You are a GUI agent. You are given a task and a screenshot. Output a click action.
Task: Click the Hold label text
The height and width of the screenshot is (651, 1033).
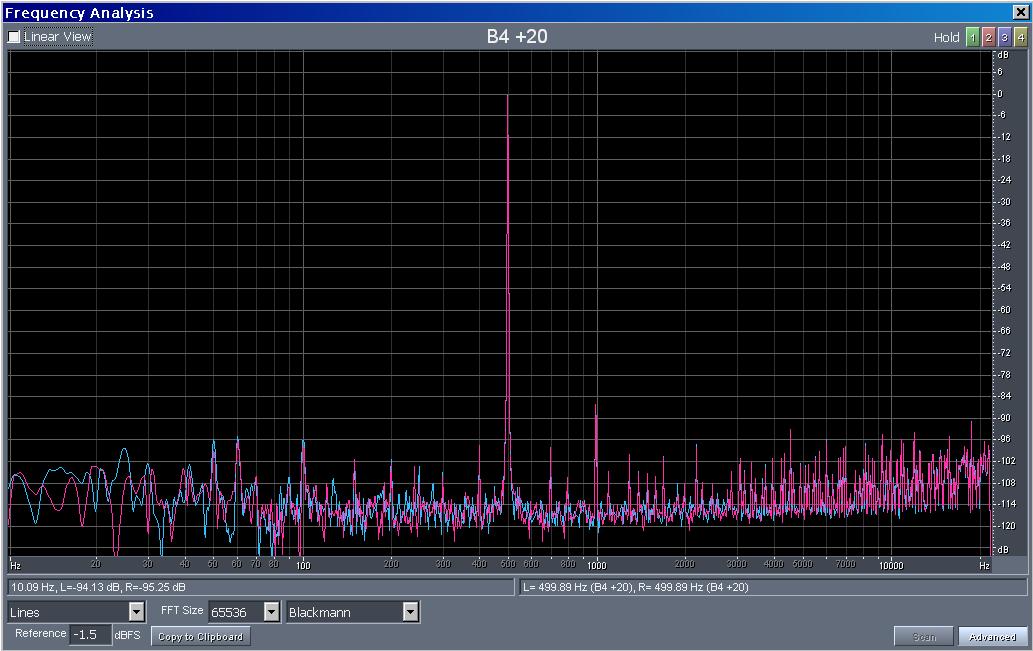(947, 38)
